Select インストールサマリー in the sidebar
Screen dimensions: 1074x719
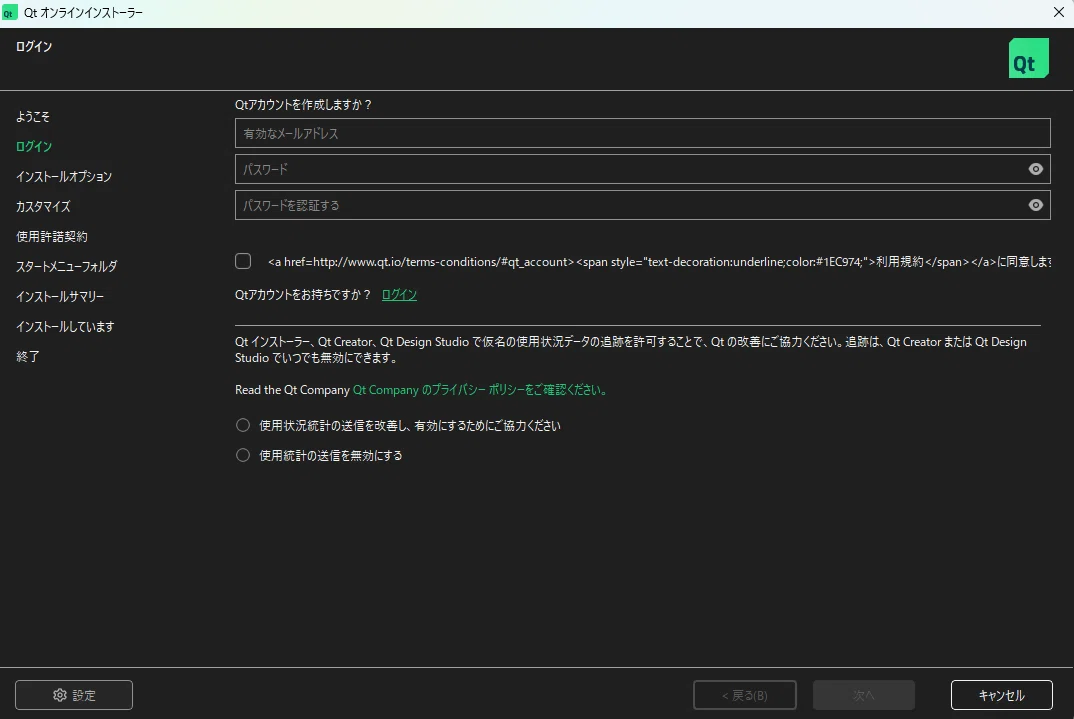60,297
